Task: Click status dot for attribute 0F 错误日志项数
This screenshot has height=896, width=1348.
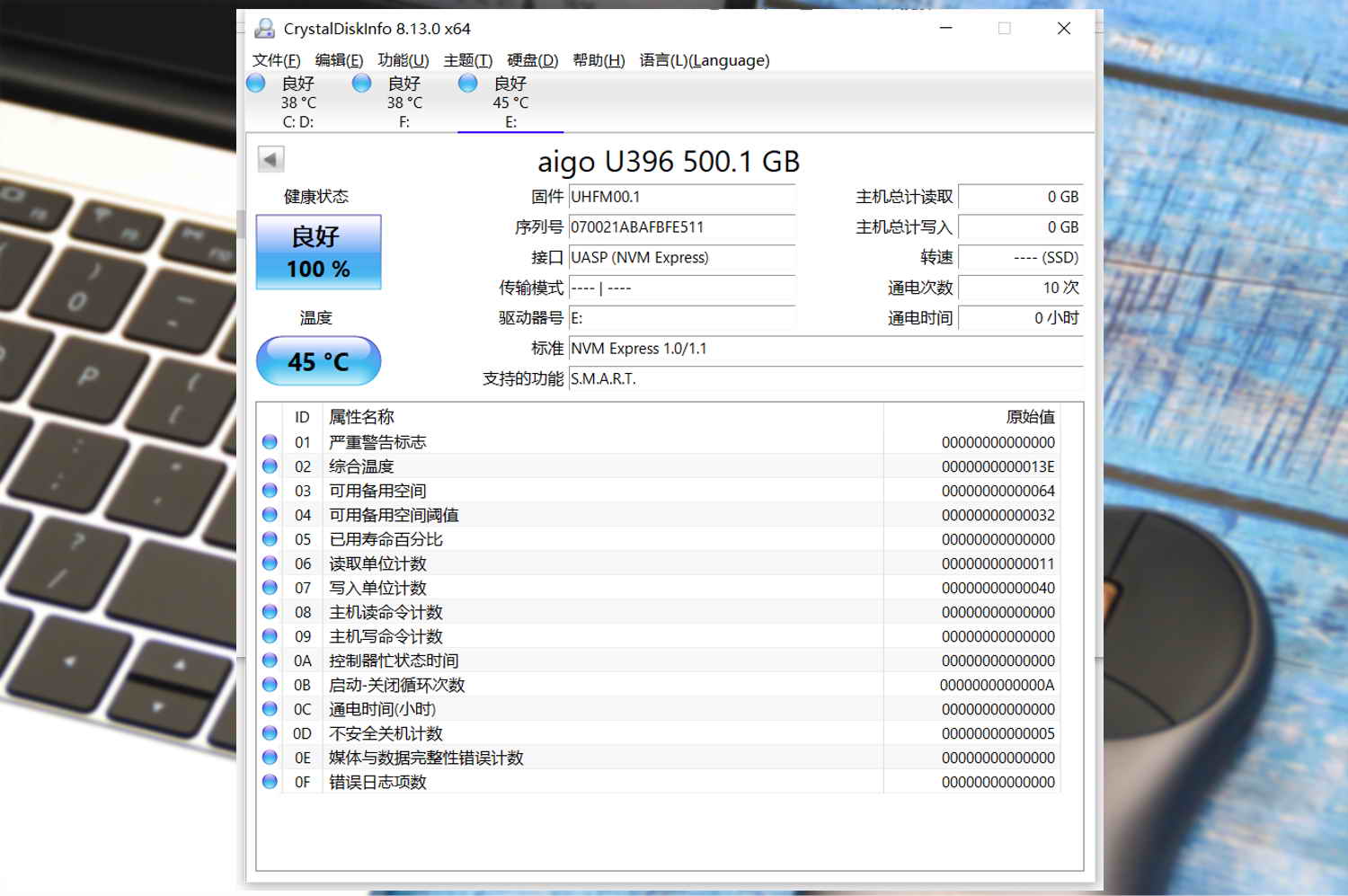Action: [x=270, y=782]
